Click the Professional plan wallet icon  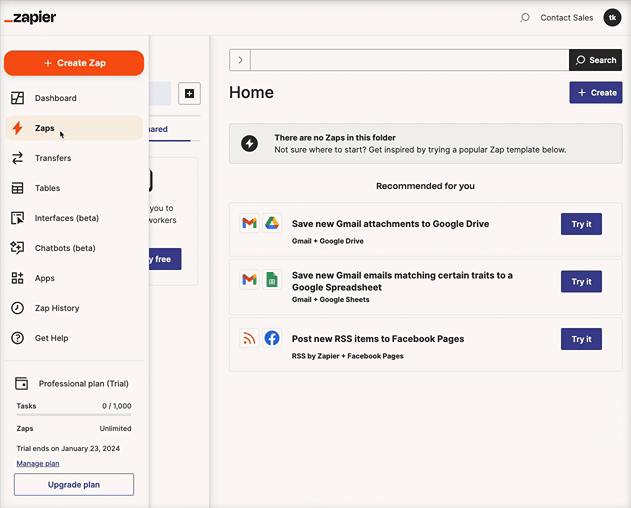click(x=21, y=383)
